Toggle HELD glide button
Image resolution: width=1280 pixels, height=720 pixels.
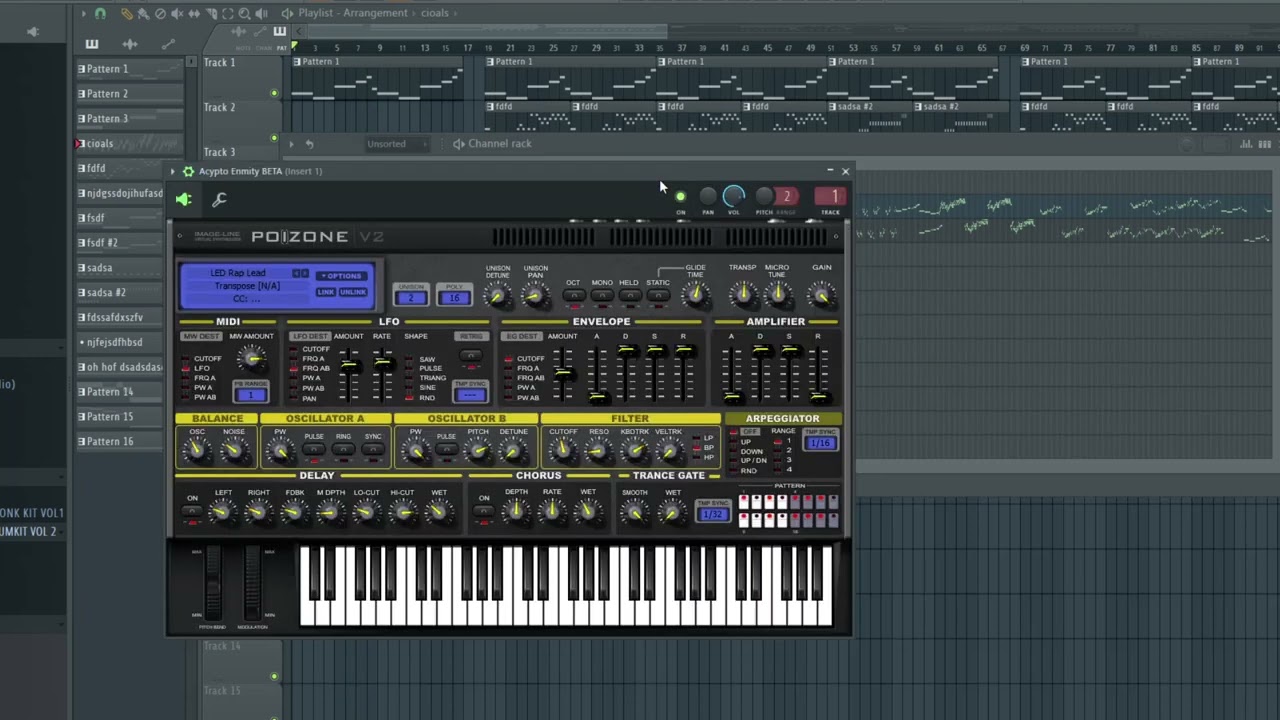629,296
